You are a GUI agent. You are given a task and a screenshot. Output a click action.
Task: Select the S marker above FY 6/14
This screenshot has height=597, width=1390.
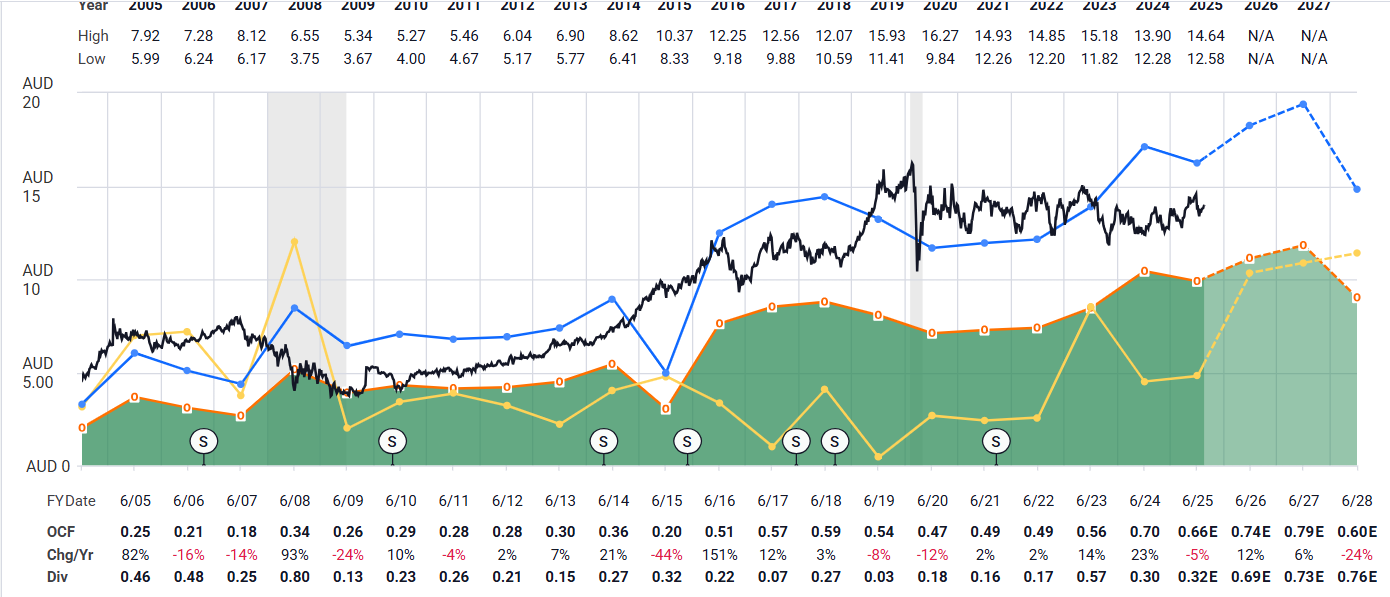pyautogui.click(x=603, y=441)
